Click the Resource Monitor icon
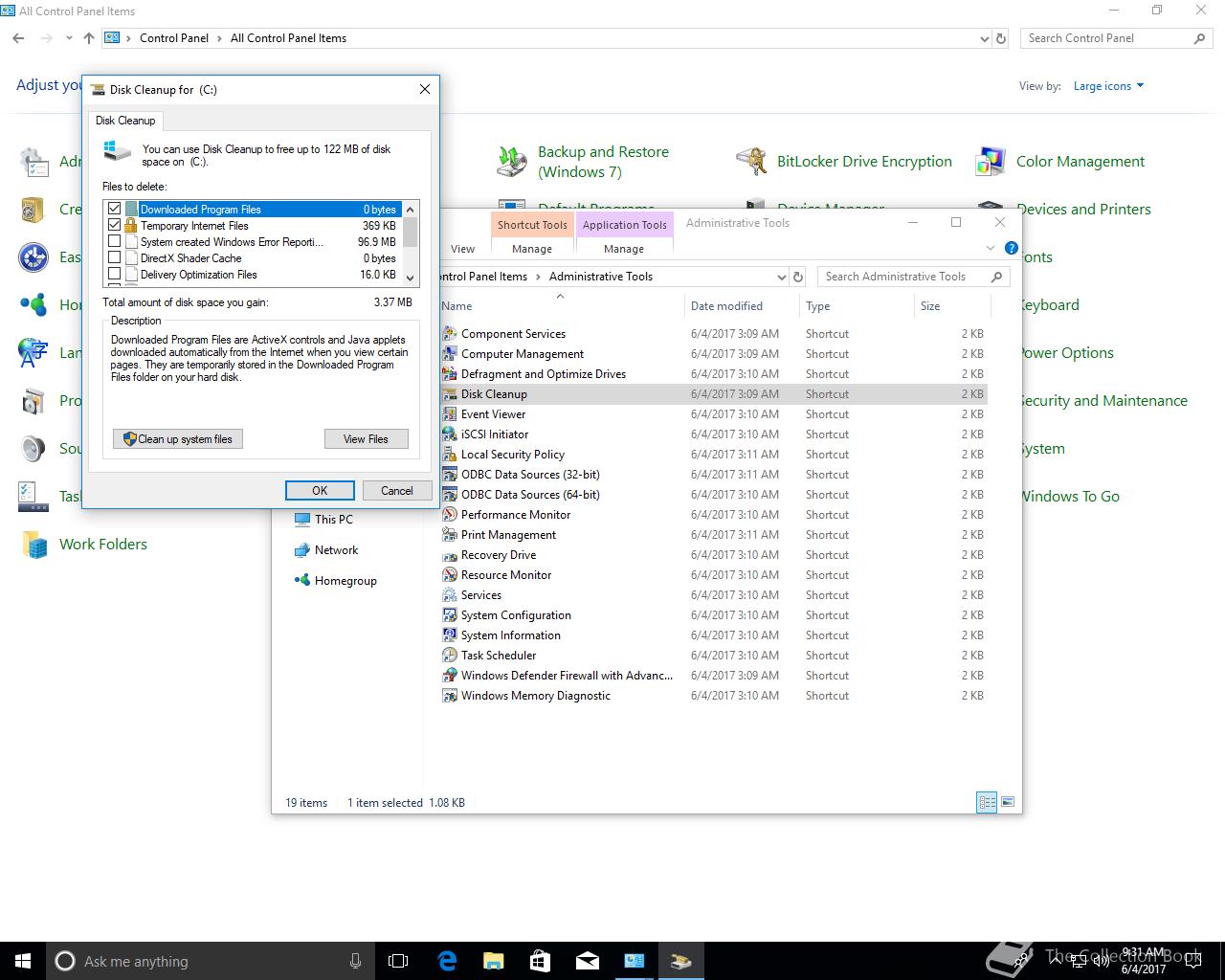The image size is (1225, 980). (x=450, y=575)
